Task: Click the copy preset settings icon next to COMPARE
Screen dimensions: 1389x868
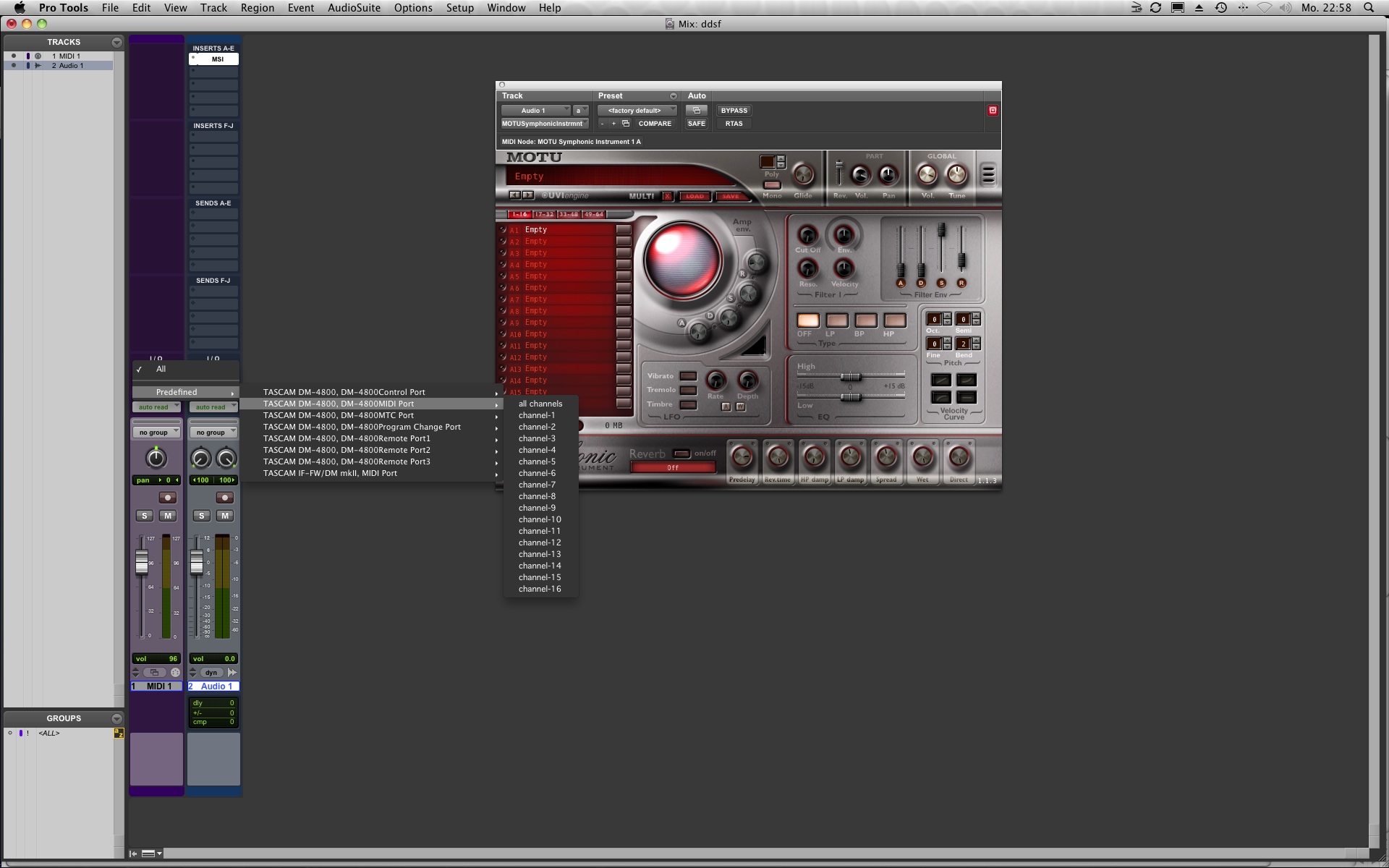Action: pos(626,124)
